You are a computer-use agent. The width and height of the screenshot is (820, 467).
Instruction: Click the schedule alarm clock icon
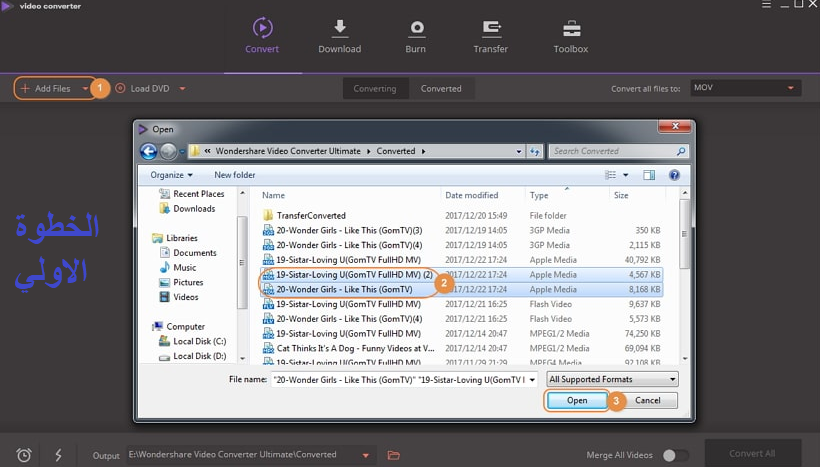(24, 455)
